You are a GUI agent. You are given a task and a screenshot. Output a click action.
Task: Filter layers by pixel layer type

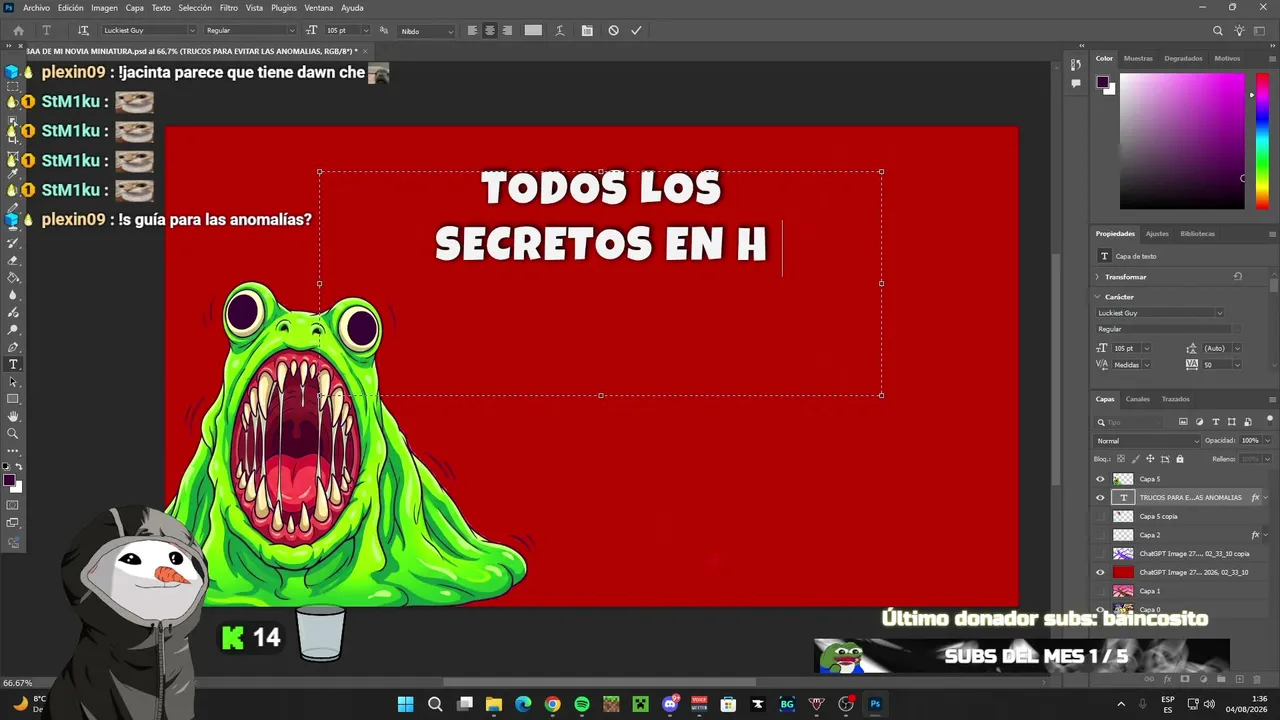1183,422
